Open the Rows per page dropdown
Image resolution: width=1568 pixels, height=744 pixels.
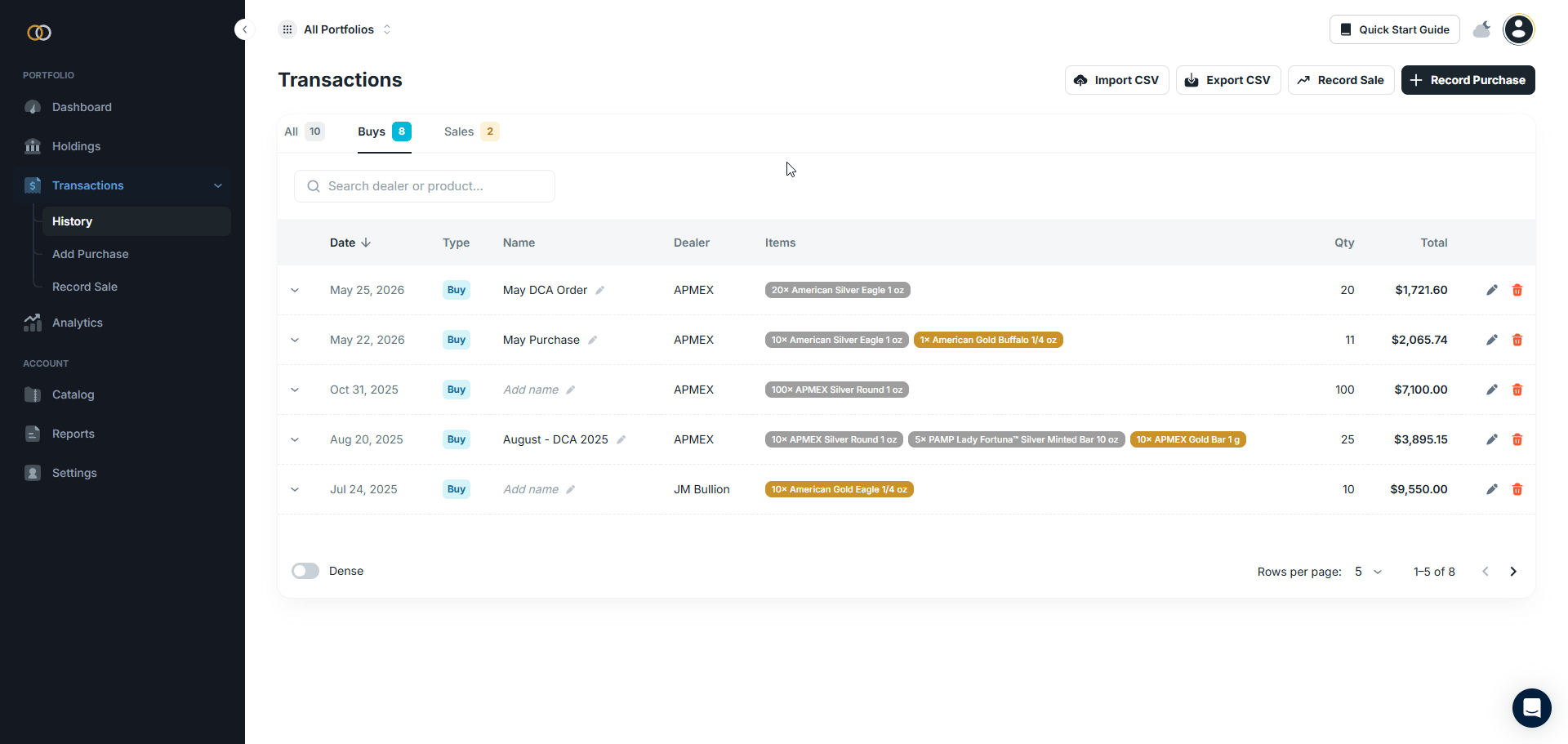point(1369,572)
